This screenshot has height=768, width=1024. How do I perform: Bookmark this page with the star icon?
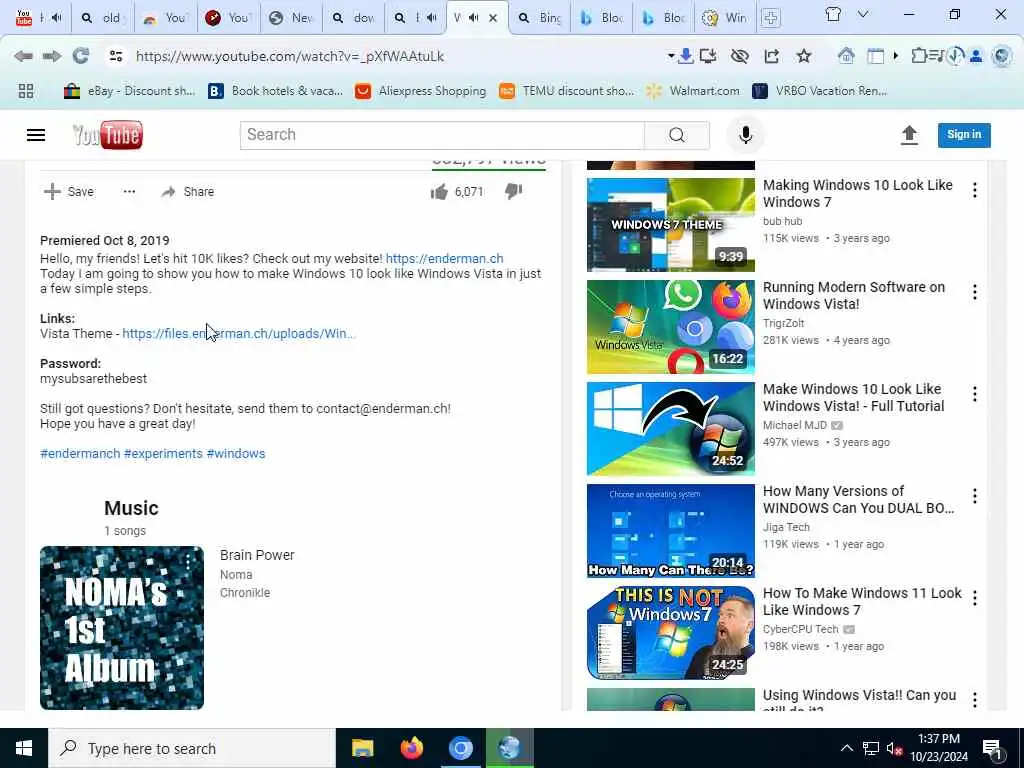pyautogui.click(x=804, y=56)
